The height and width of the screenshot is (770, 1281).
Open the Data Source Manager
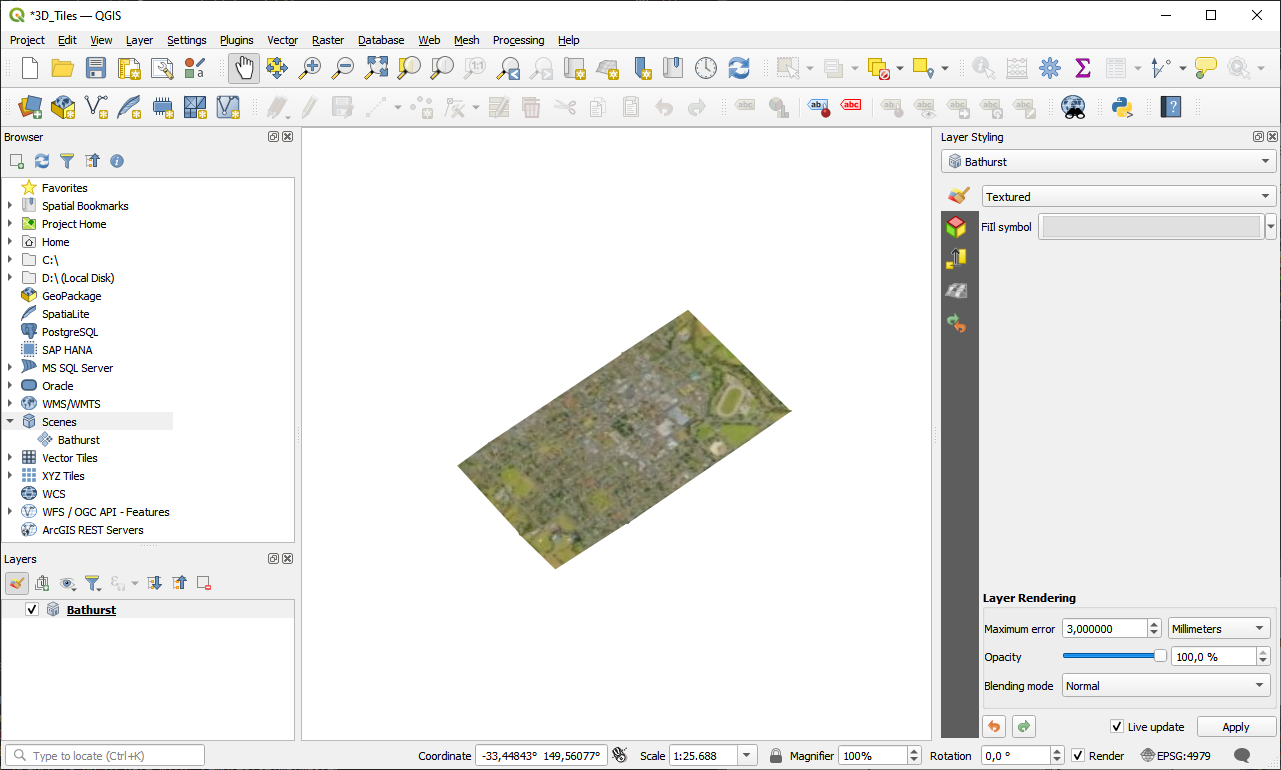pyautogui.click(x=29, y=106)
